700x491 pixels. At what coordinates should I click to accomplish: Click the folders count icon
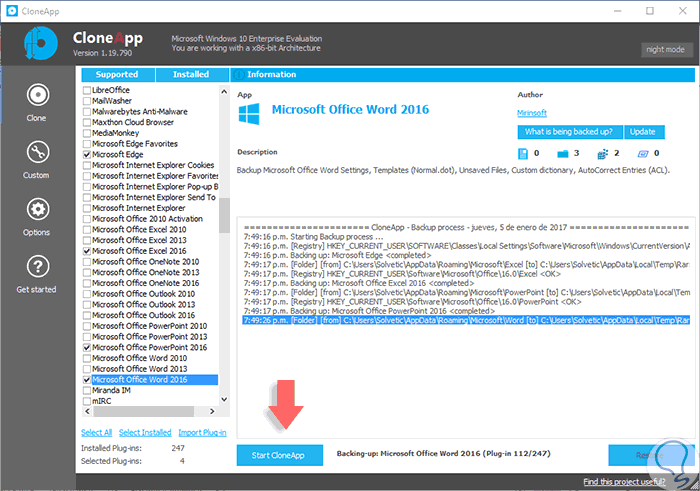click(562, 154)
